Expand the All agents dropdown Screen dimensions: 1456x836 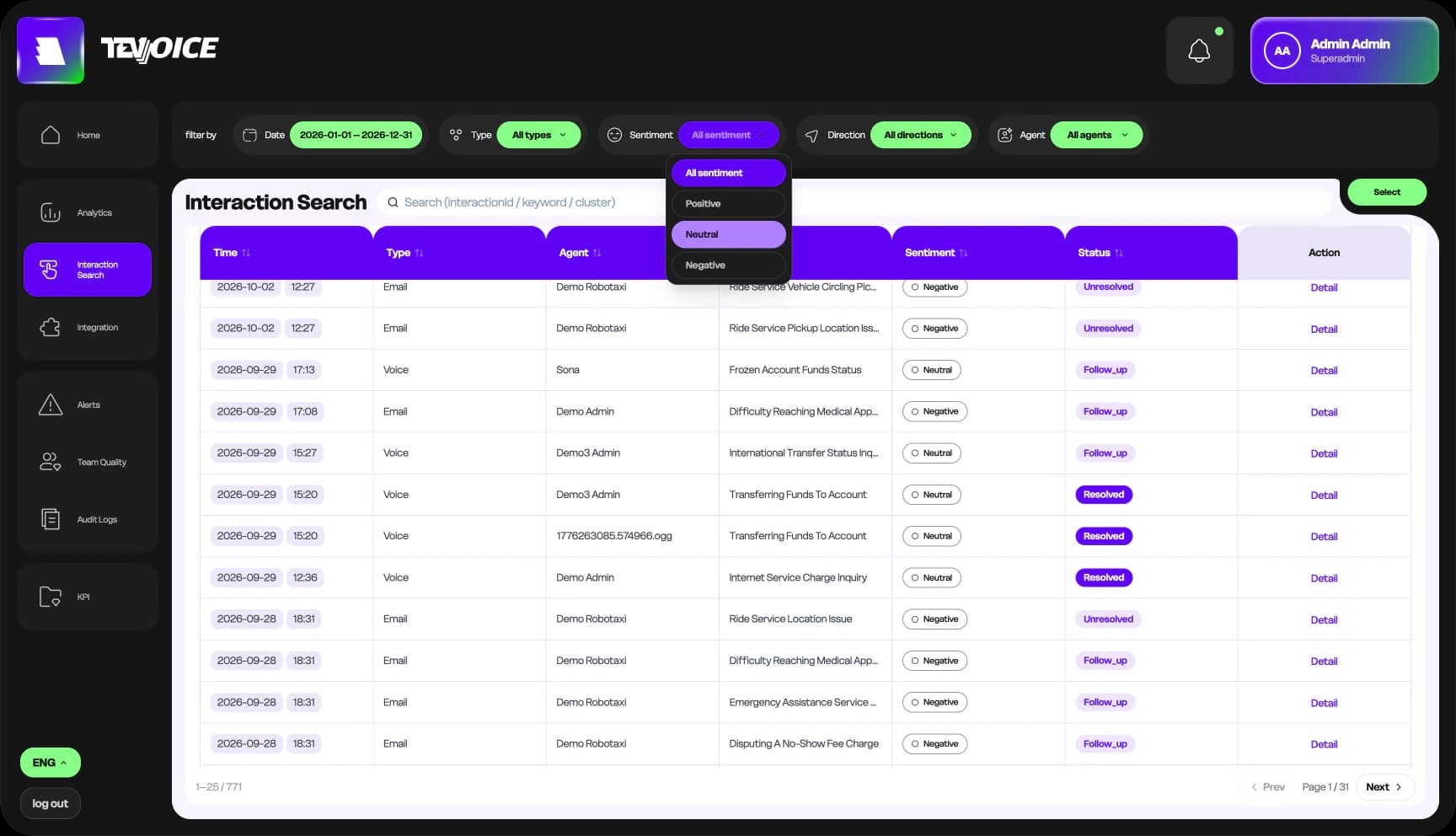(x=1097, y=135)
